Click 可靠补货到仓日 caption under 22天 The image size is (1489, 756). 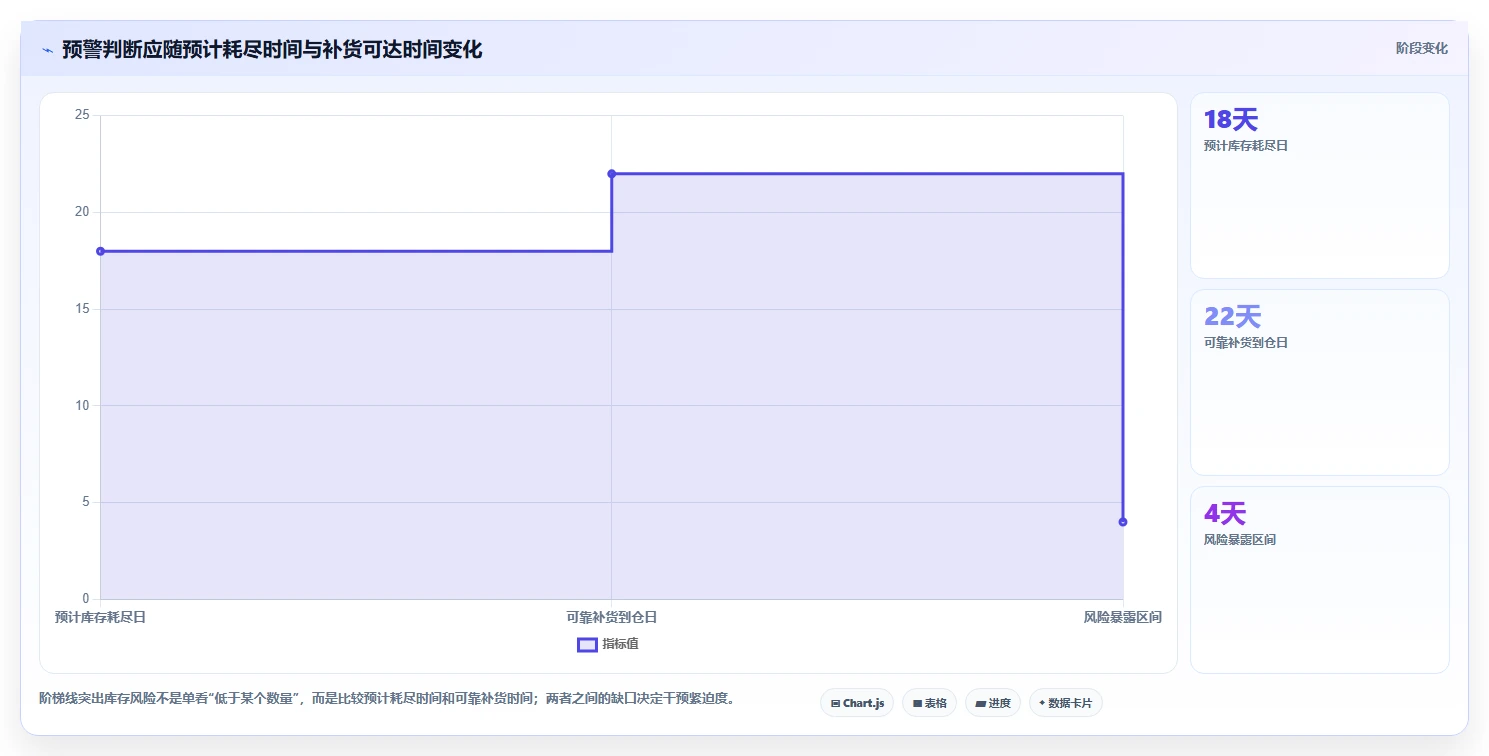pos(1246,343)
